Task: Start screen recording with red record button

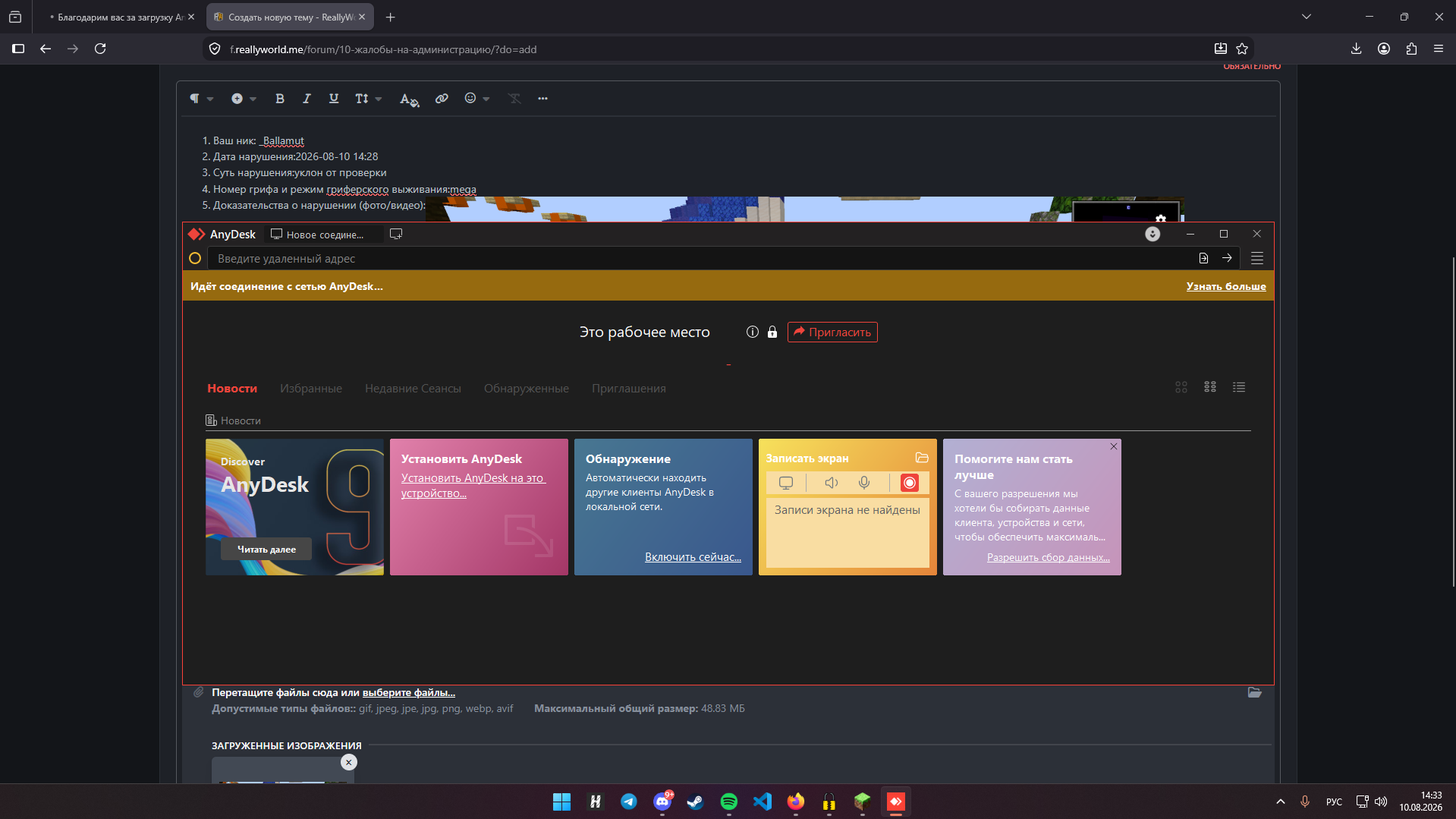Action: (x=909, y=483)
